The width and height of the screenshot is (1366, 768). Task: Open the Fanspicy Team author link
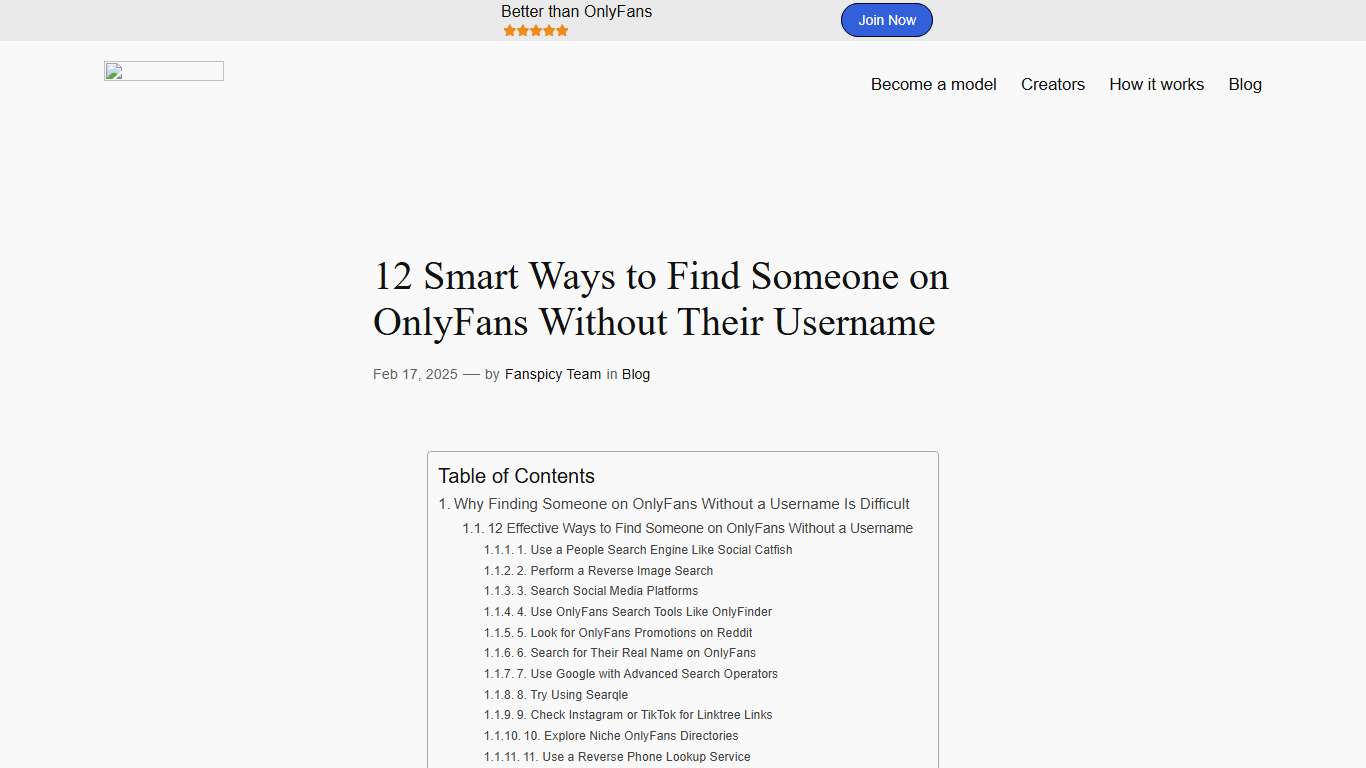tap(553, 374)
